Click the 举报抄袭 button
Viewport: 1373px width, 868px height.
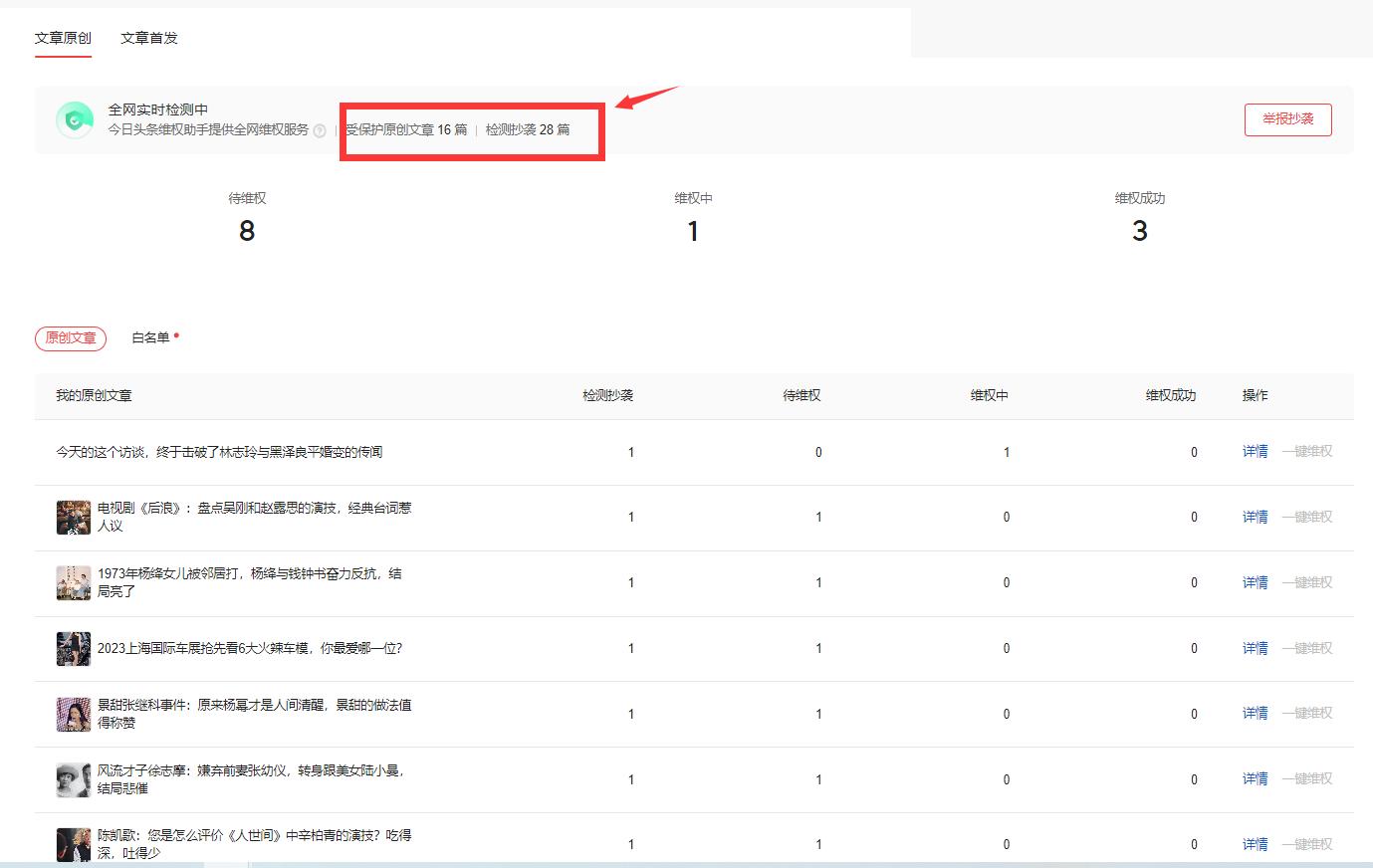pyautogui.click(x=1287, y=119)
